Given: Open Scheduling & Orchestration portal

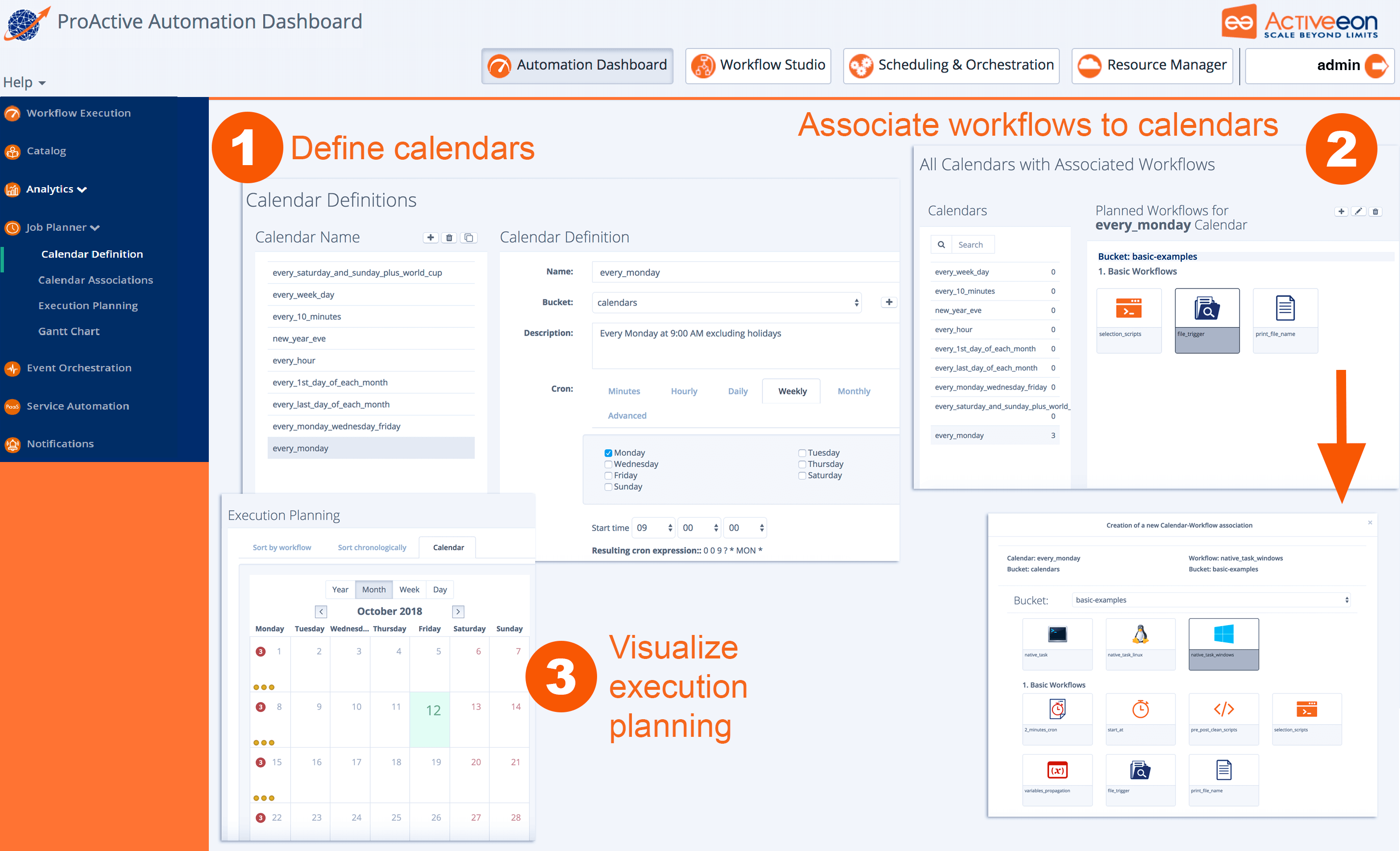Looking at the screenshot, I should coord(951,66).
